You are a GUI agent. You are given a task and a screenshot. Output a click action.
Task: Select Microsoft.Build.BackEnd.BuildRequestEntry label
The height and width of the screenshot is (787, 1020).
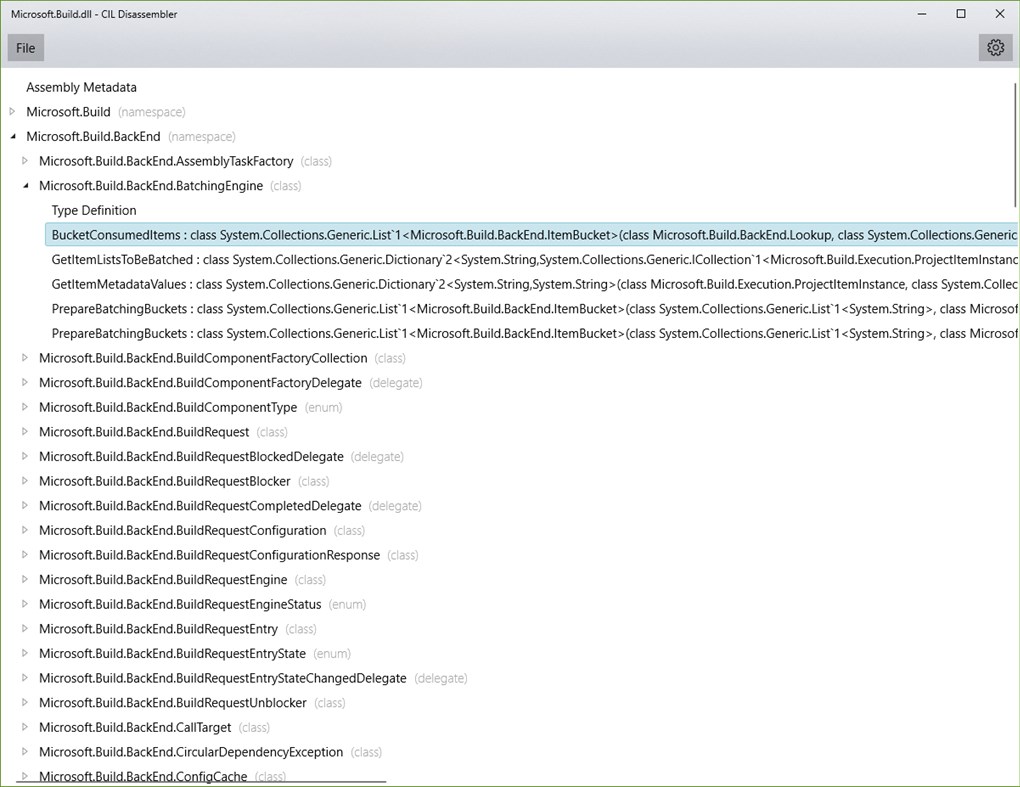pyautogui.click(x=159, y=629)
